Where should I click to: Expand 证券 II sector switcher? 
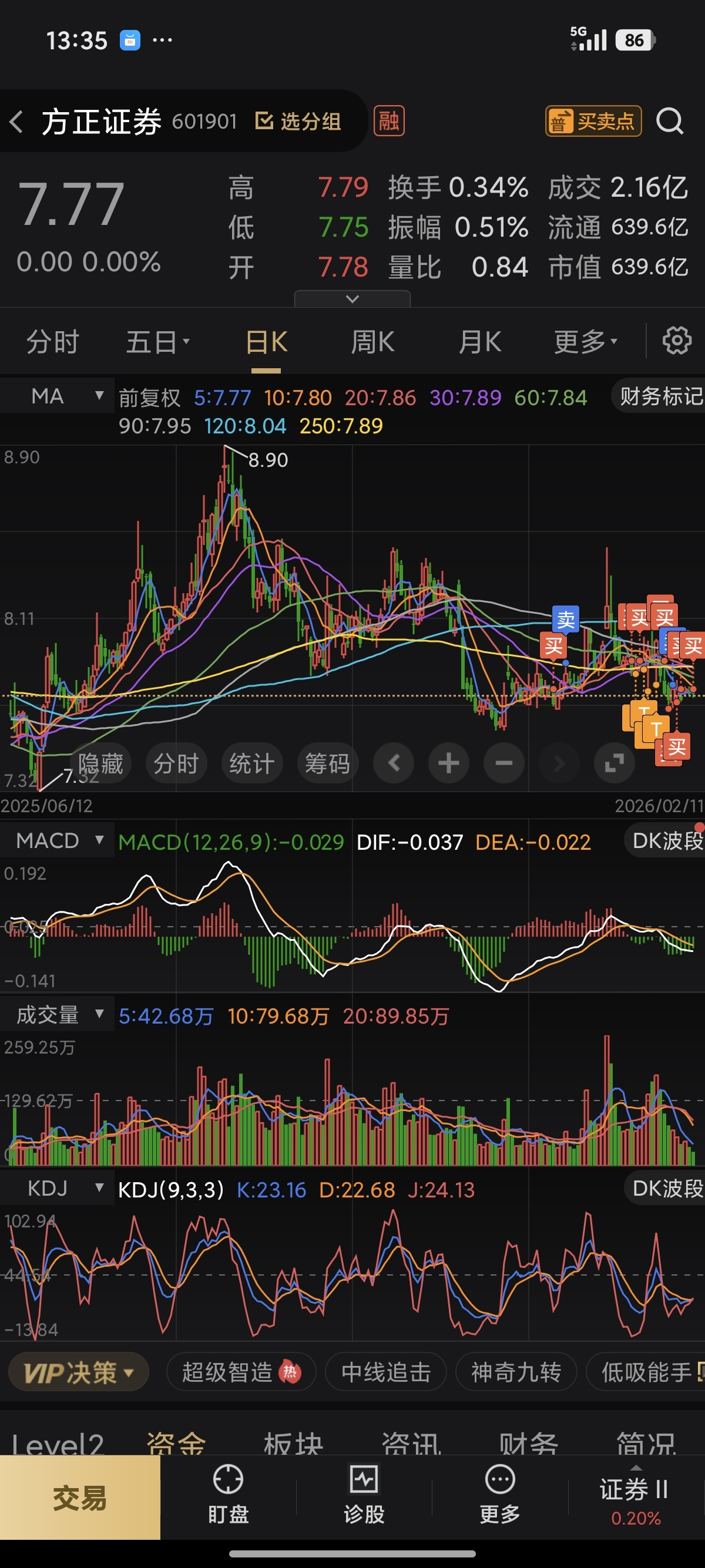point(635,1496)
